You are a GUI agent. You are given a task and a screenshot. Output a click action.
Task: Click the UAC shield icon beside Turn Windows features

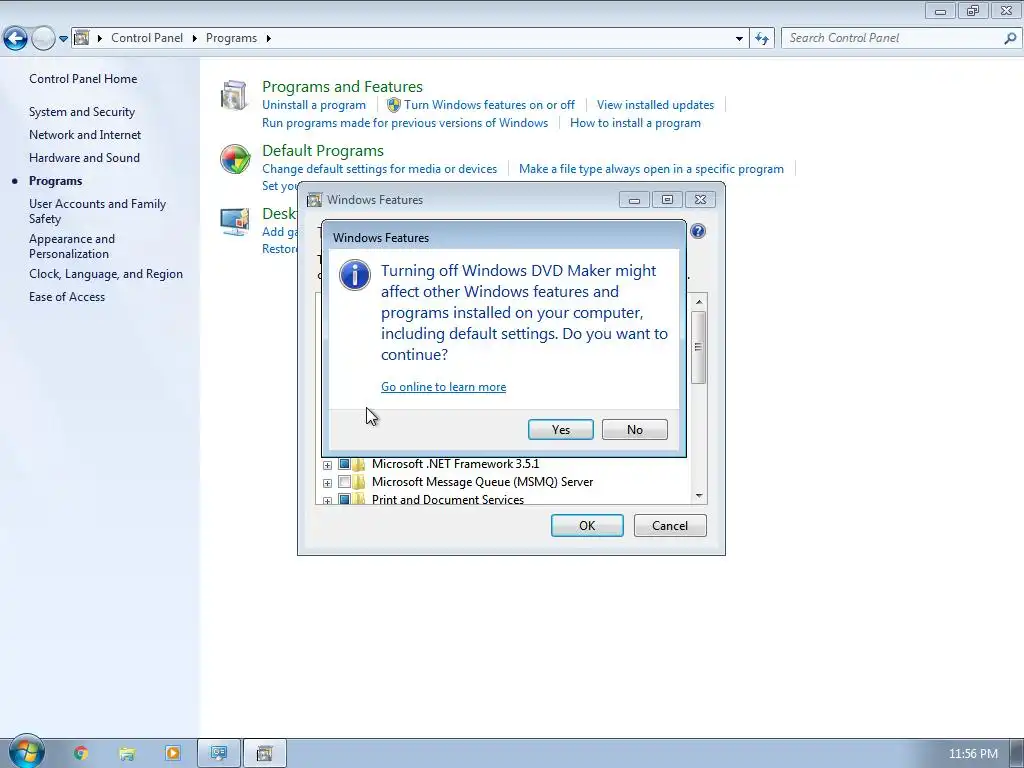(x=393, y=104)
